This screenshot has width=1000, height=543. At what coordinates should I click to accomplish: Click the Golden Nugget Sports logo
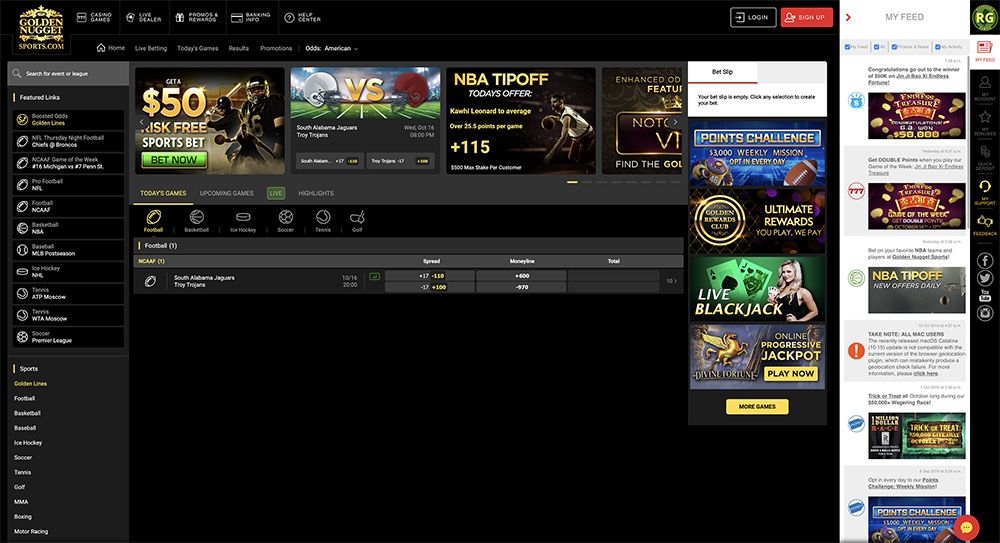[x=41, y=28]
